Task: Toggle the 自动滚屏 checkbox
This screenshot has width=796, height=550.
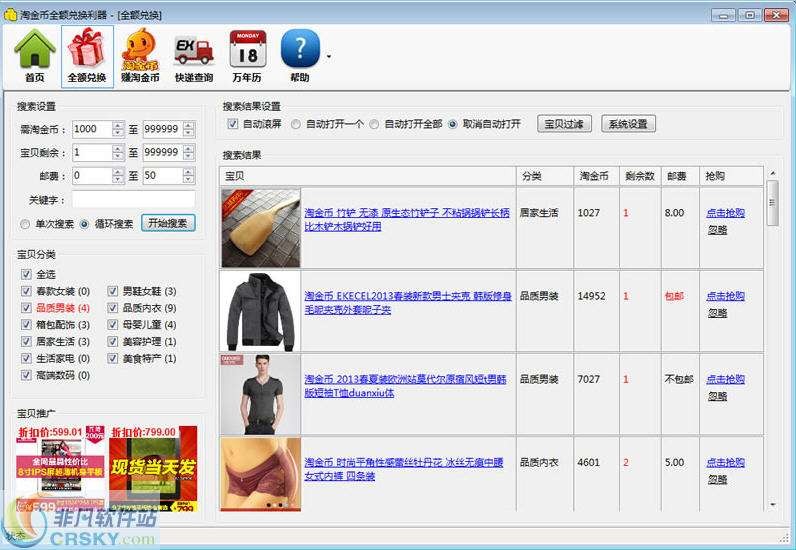Action: pyautogui.click(x=233, y=123)
